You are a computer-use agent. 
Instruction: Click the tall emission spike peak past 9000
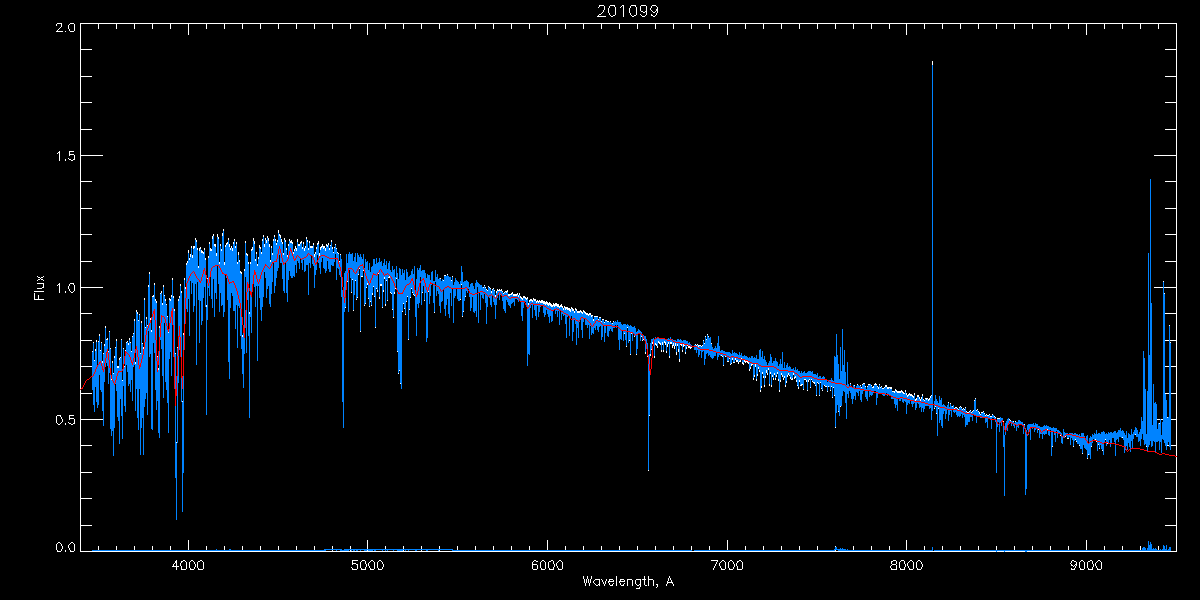1150,181
